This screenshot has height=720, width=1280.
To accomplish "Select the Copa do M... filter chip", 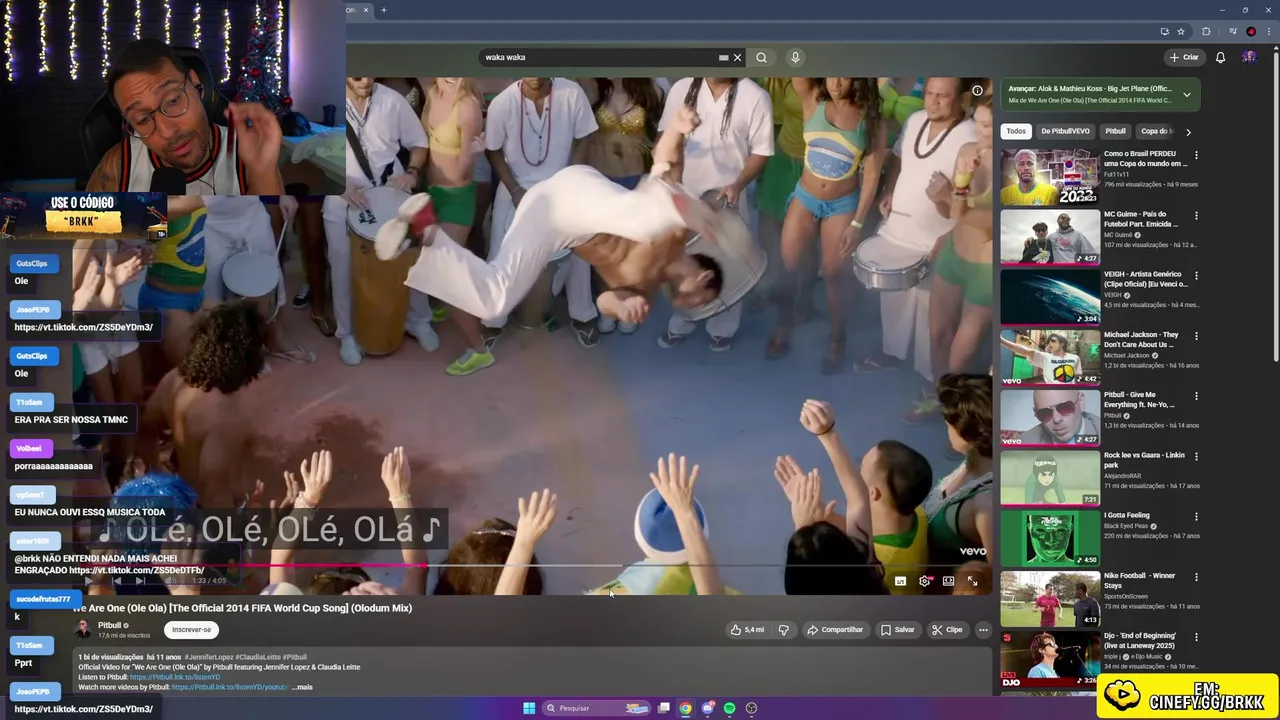I will (x=1157, y=131).
